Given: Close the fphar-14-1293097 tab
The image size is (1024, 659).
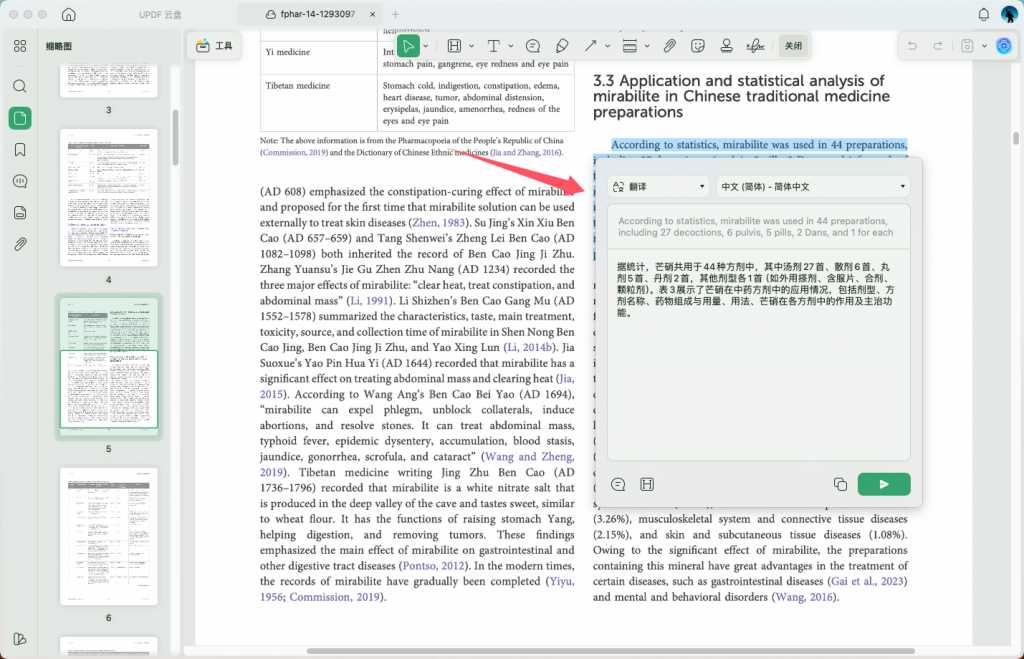Looking at the screenshot, I should click(x=372, y=14).
